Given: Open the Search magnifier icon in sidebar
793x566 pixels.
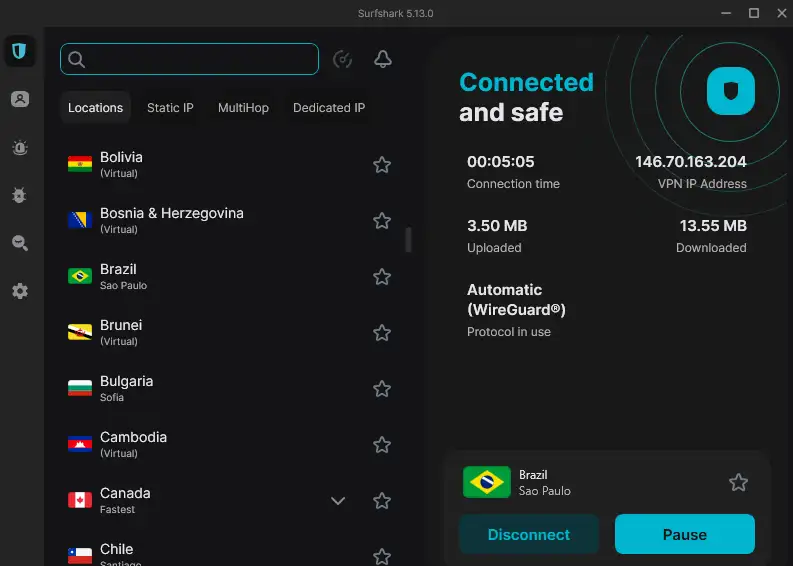Looking at the screenshot, I should pyautogui.click(x=20, y=243).
